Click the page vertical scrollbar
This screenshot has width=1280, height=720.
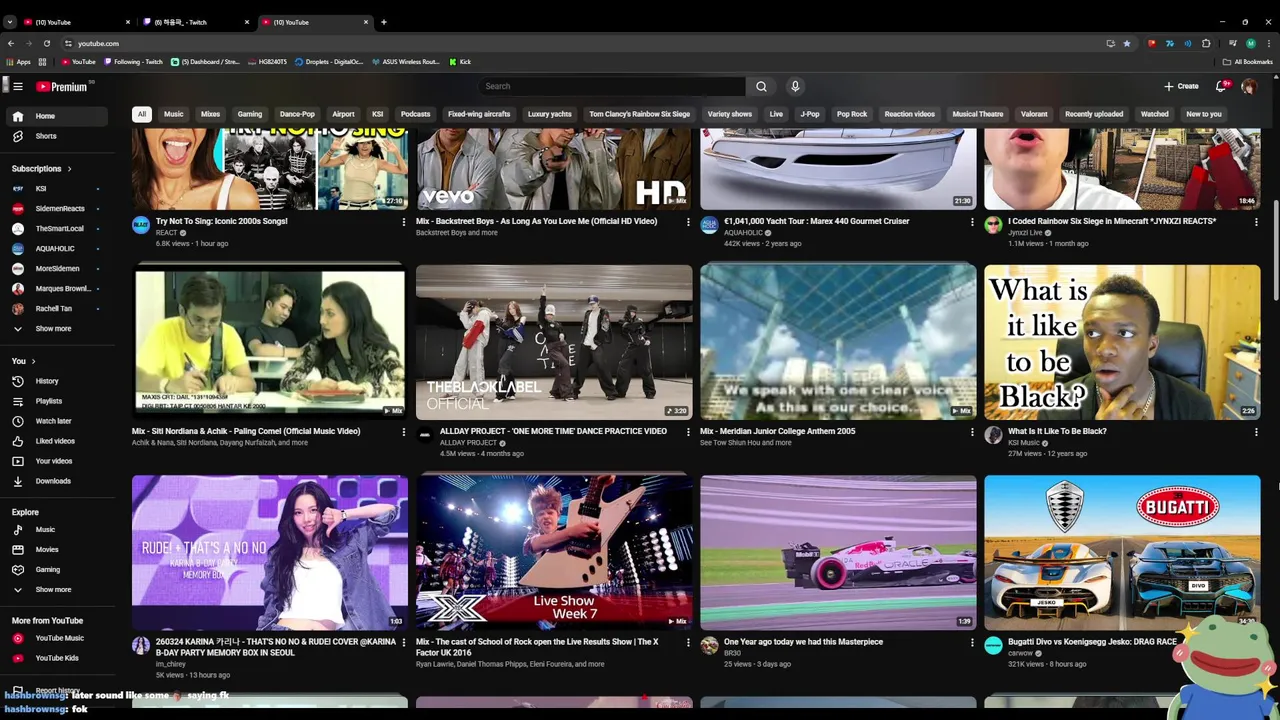pyautogui.click(x=1276, y=248)
